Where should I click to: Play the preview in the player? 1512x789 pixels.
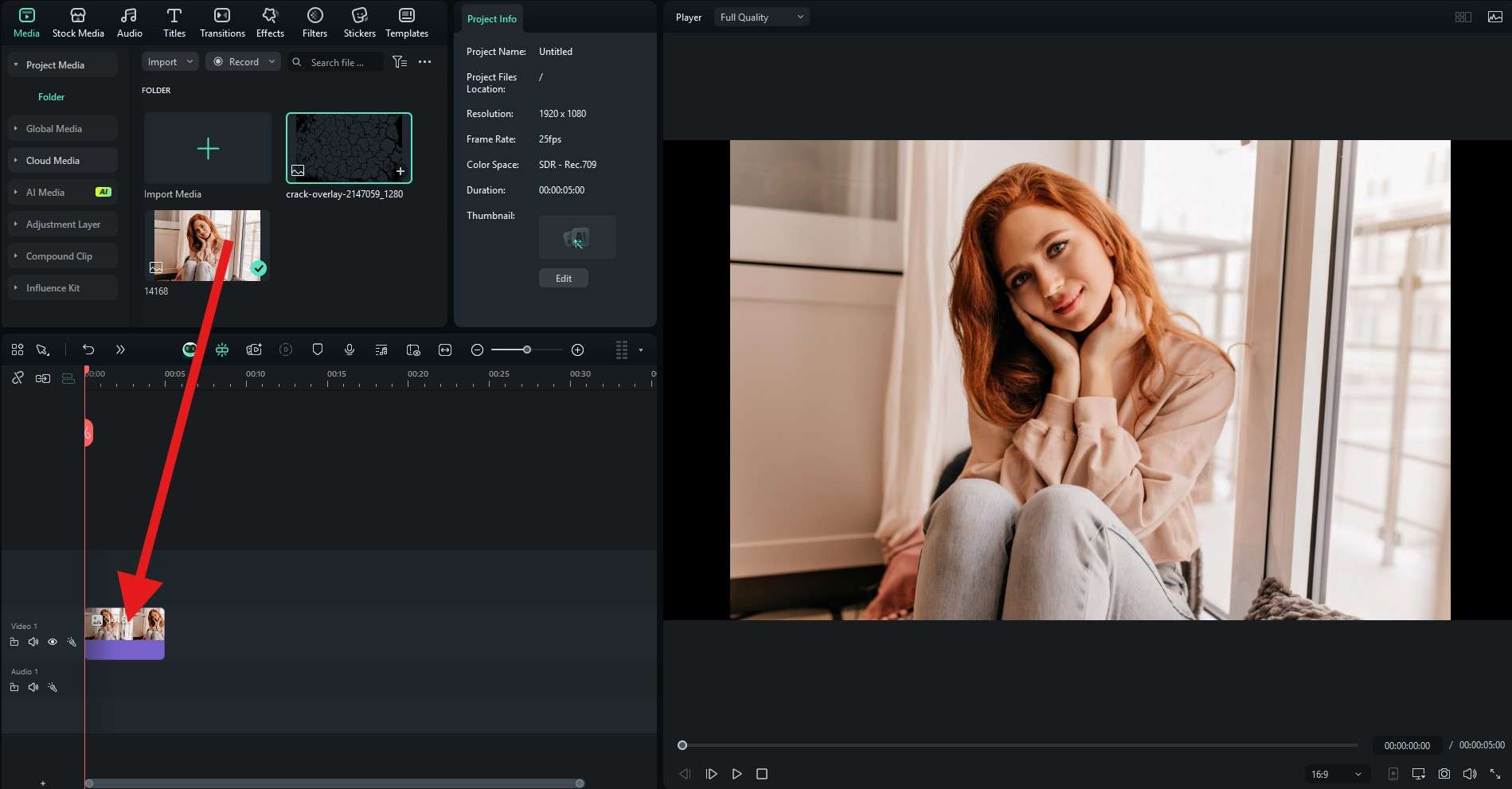click(736, 774)
